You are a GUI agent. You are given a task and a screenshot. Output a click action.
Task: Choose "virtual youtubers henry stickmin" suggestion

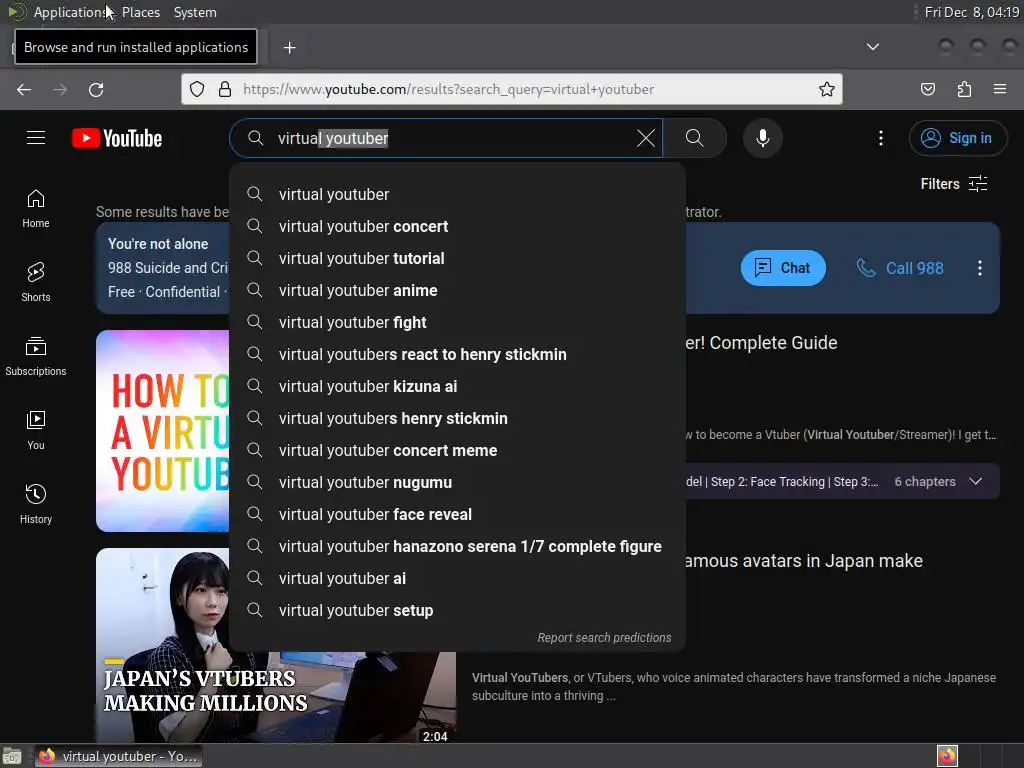[457, 419]
